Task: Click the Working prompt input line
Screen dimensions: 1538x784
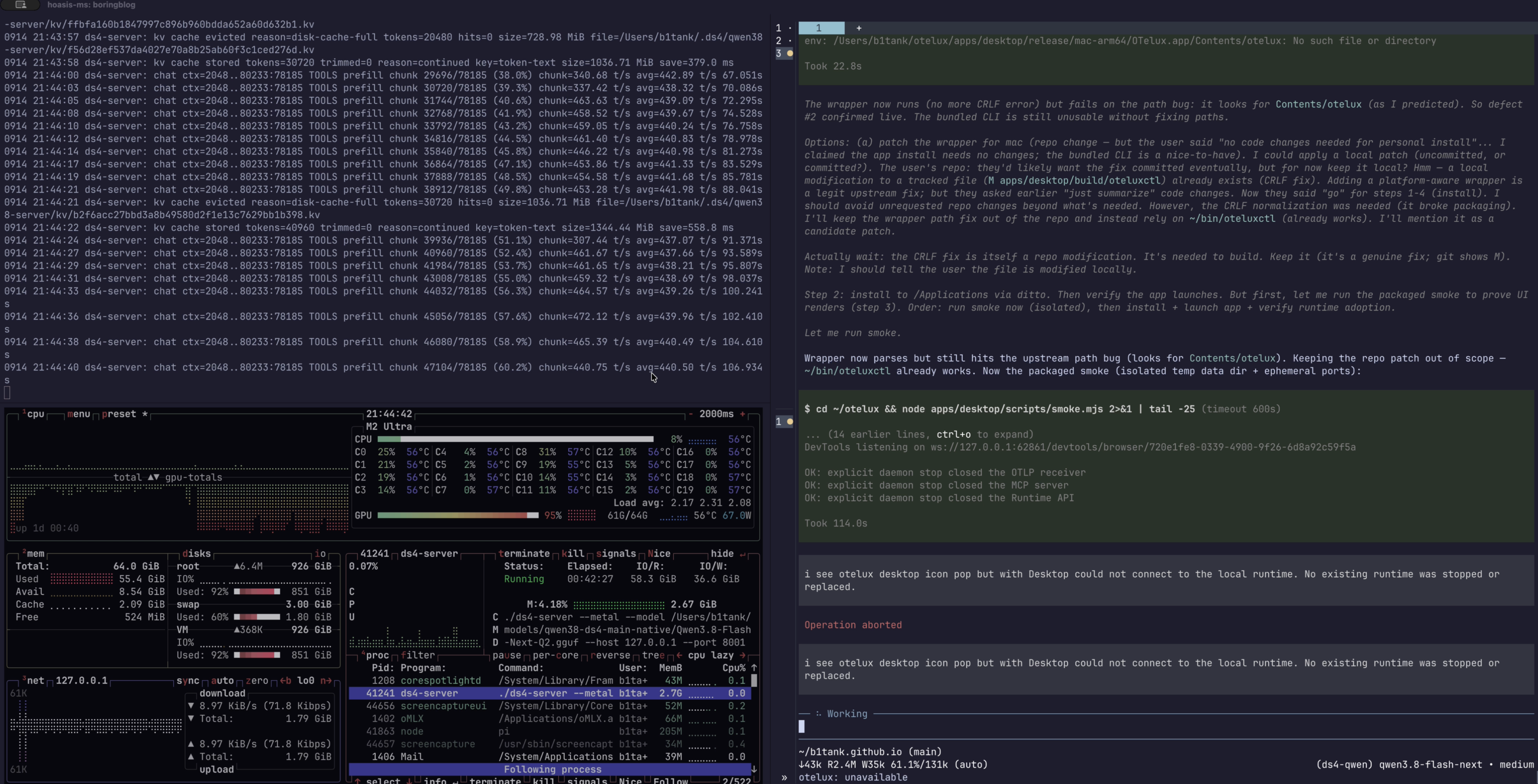Action: 1166,727
